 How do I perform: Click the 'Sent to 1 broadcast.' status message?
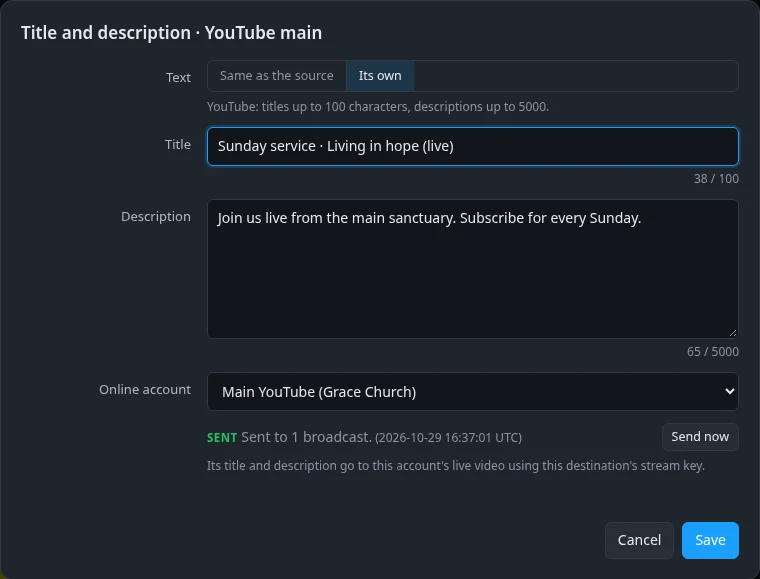(306, 437)
